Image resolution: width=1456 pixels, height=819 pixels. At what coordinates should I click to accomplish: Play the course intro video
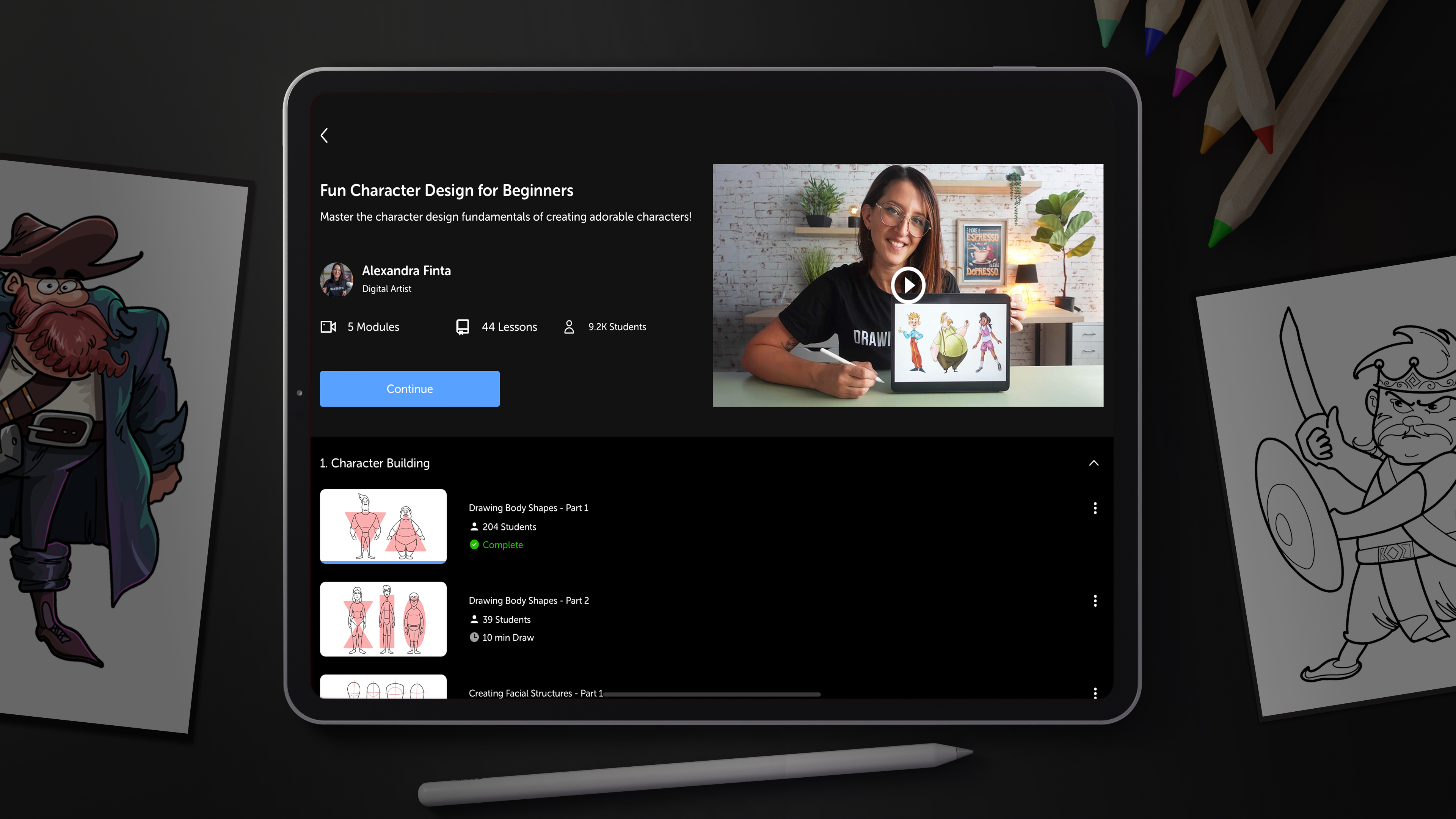click(908, 285)
